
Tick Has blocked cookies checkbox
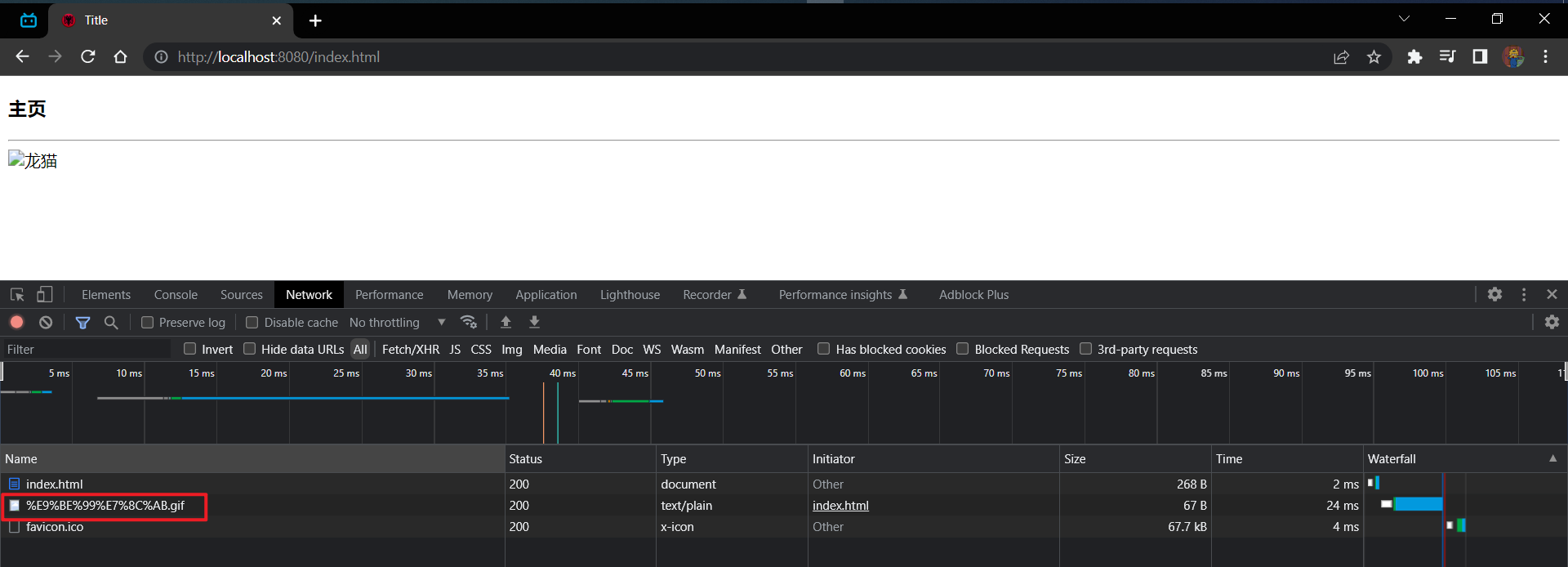coord(824,349)
